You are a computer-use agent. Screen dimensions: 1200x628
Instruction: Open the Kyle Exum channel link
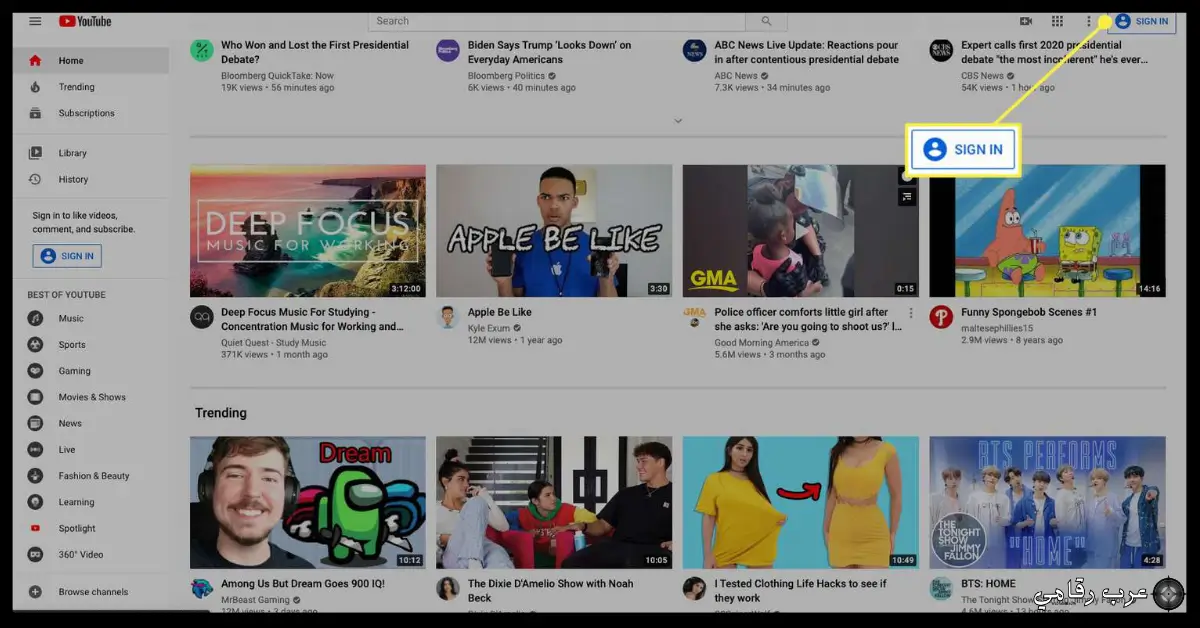[488, 327]
